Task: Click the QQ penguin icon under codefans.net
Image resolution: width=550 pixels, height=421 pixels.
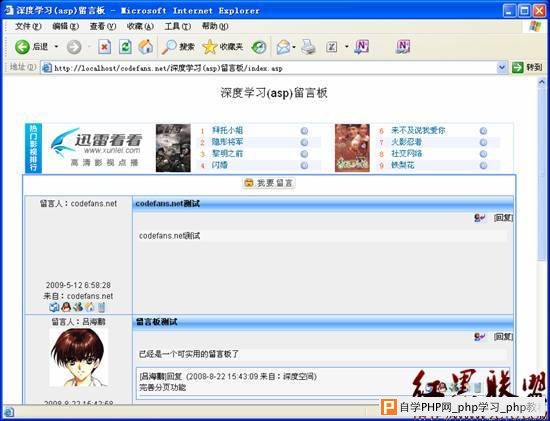Action: pyautogui.click(x=66, y=307)
